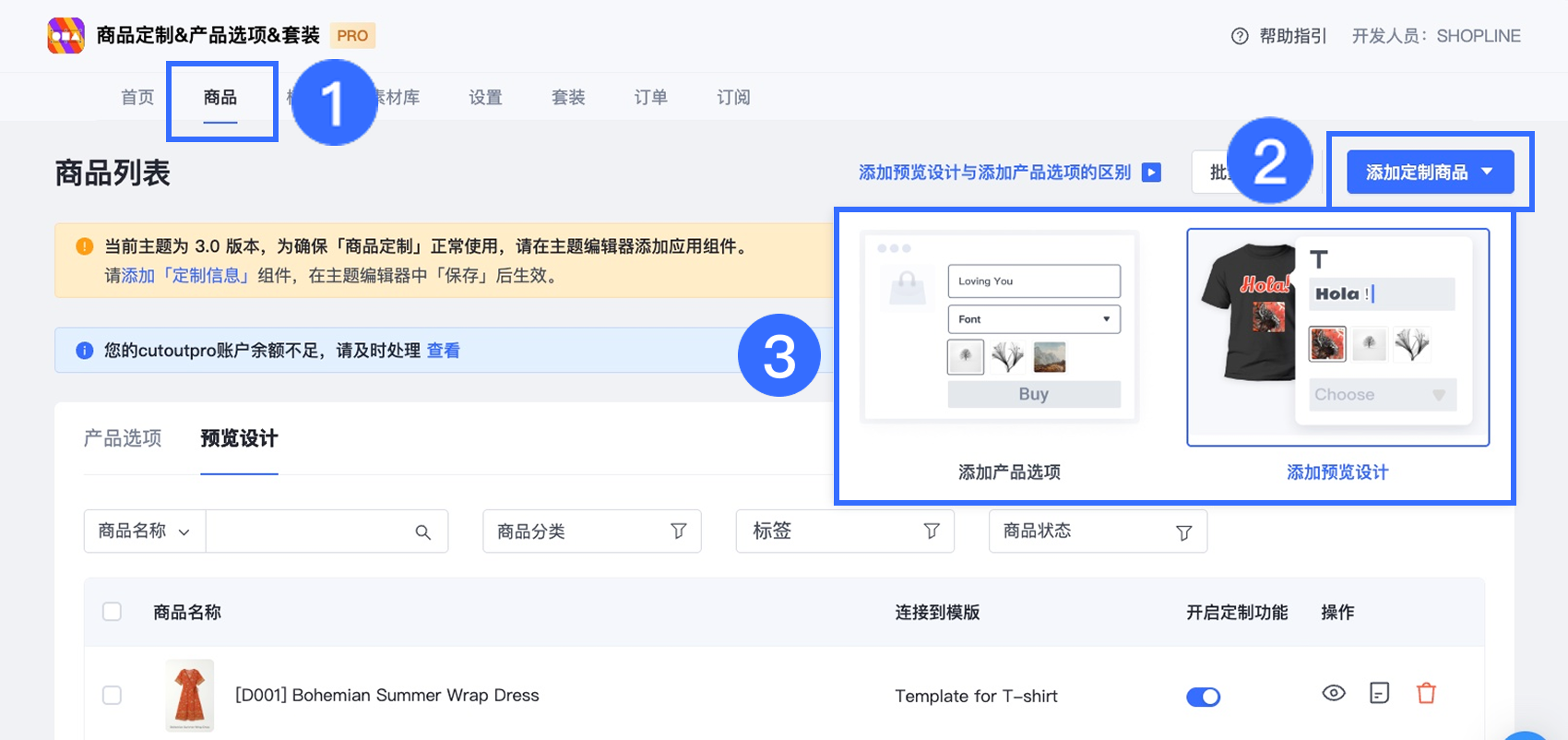Screen dimensions: 1568x740
Task: Expand the 添加定制商品 dropdown button
Action: pos(1430,173)
